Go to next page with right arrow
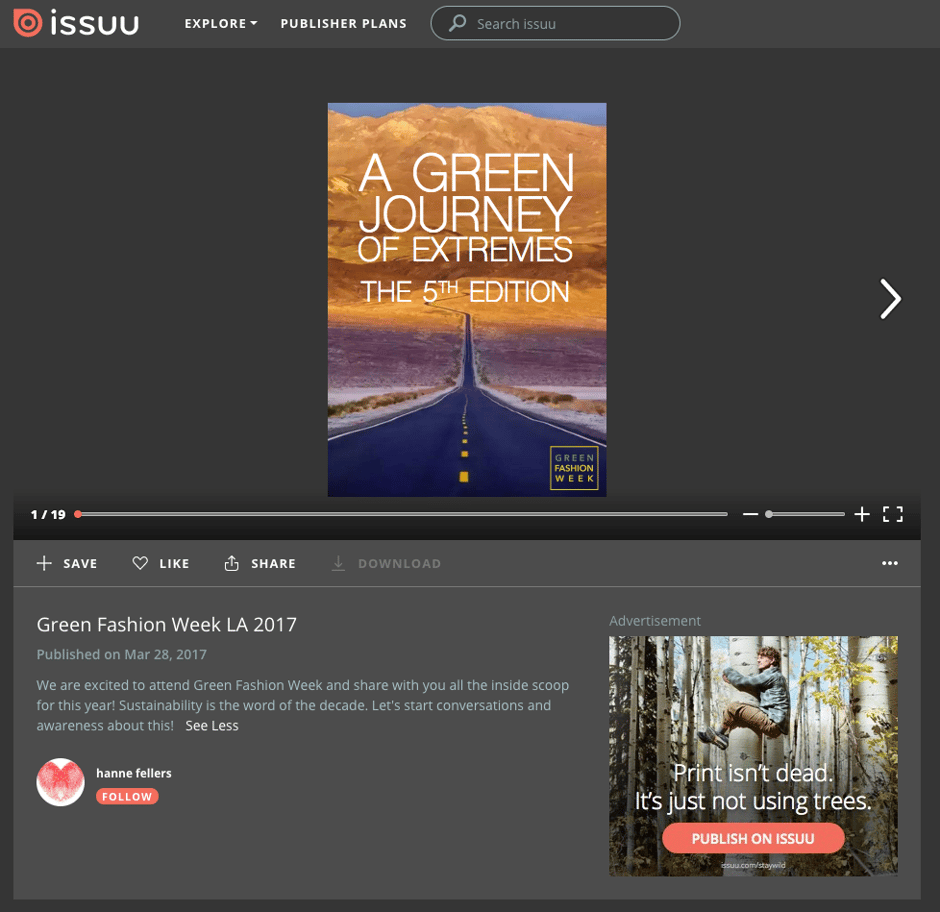Screen dimensions: 940x912 [890, 299]
